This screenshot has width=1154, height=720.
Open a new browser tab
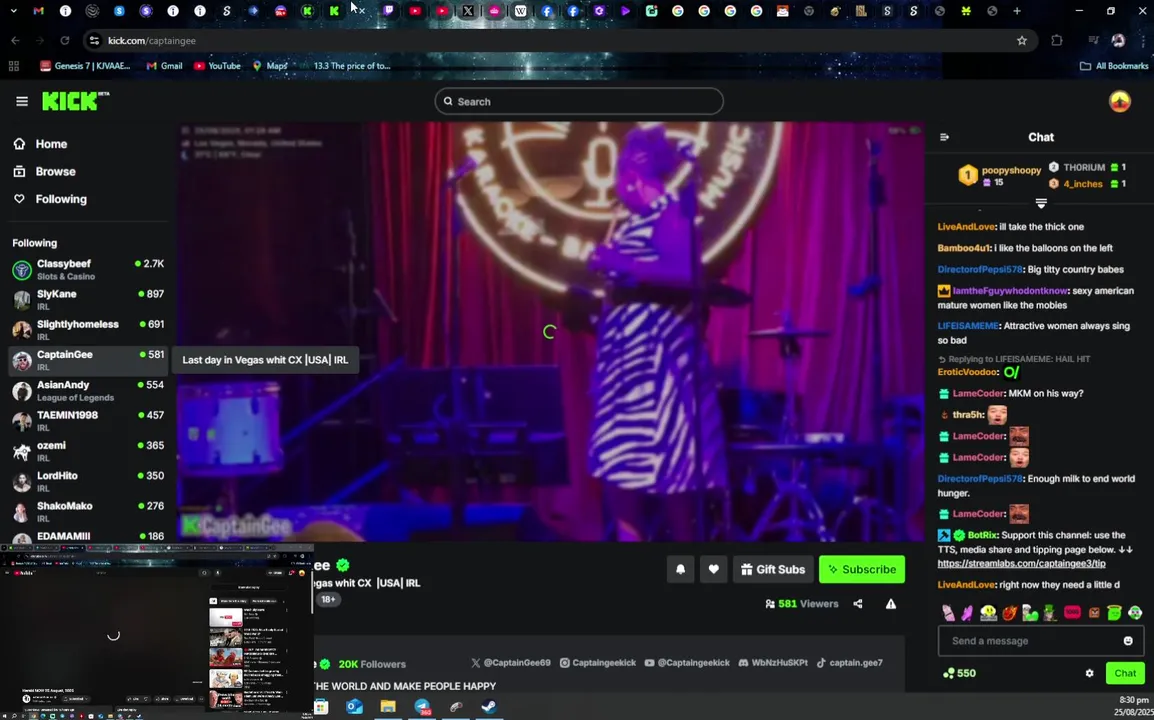[1017, 11]
